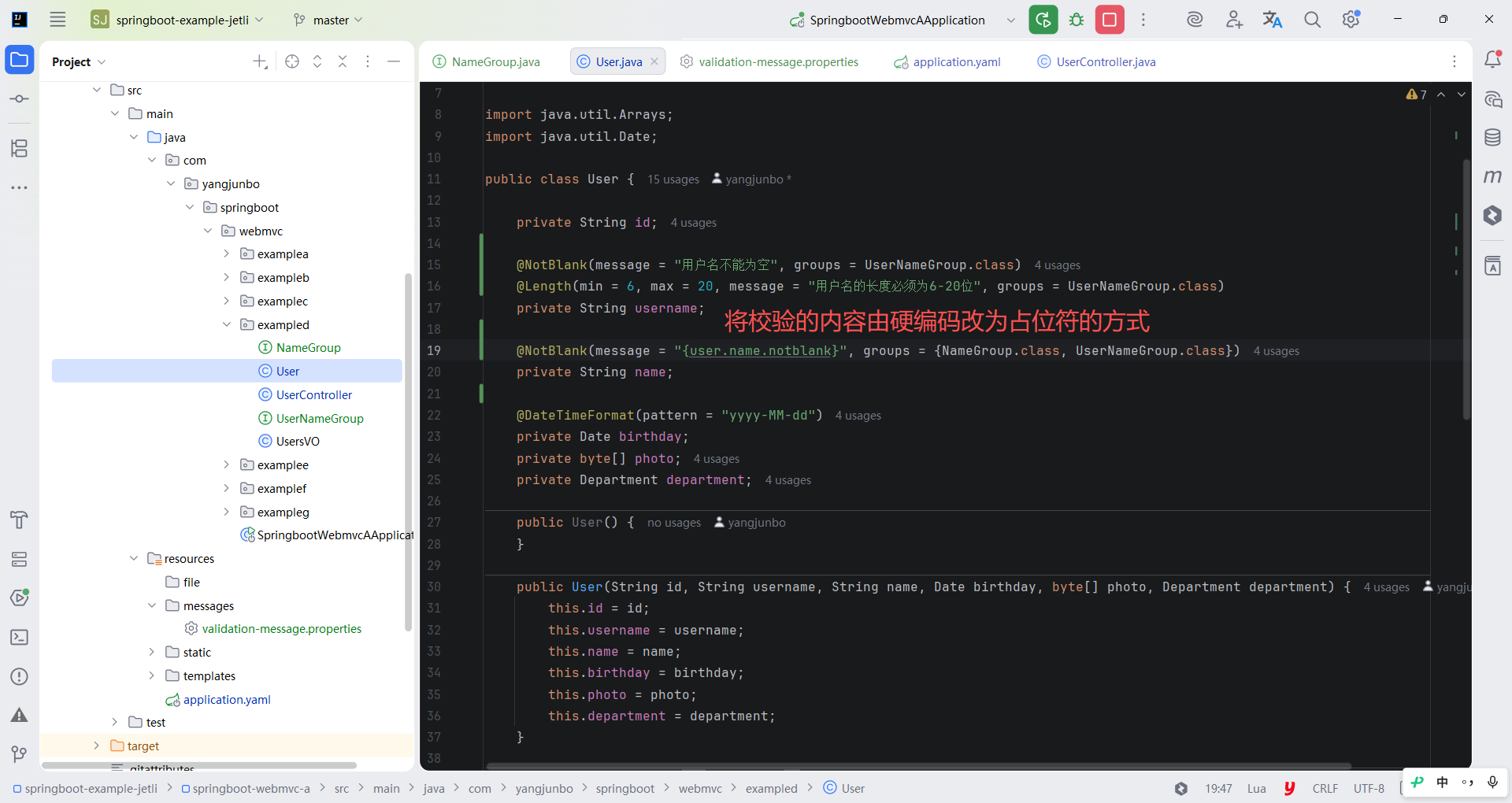The height and width of the screenshot is (803, 1512).
Task: Click exampled breadcrumb in navigation bar
Action: pyautogui.click(x=772, y=788)
